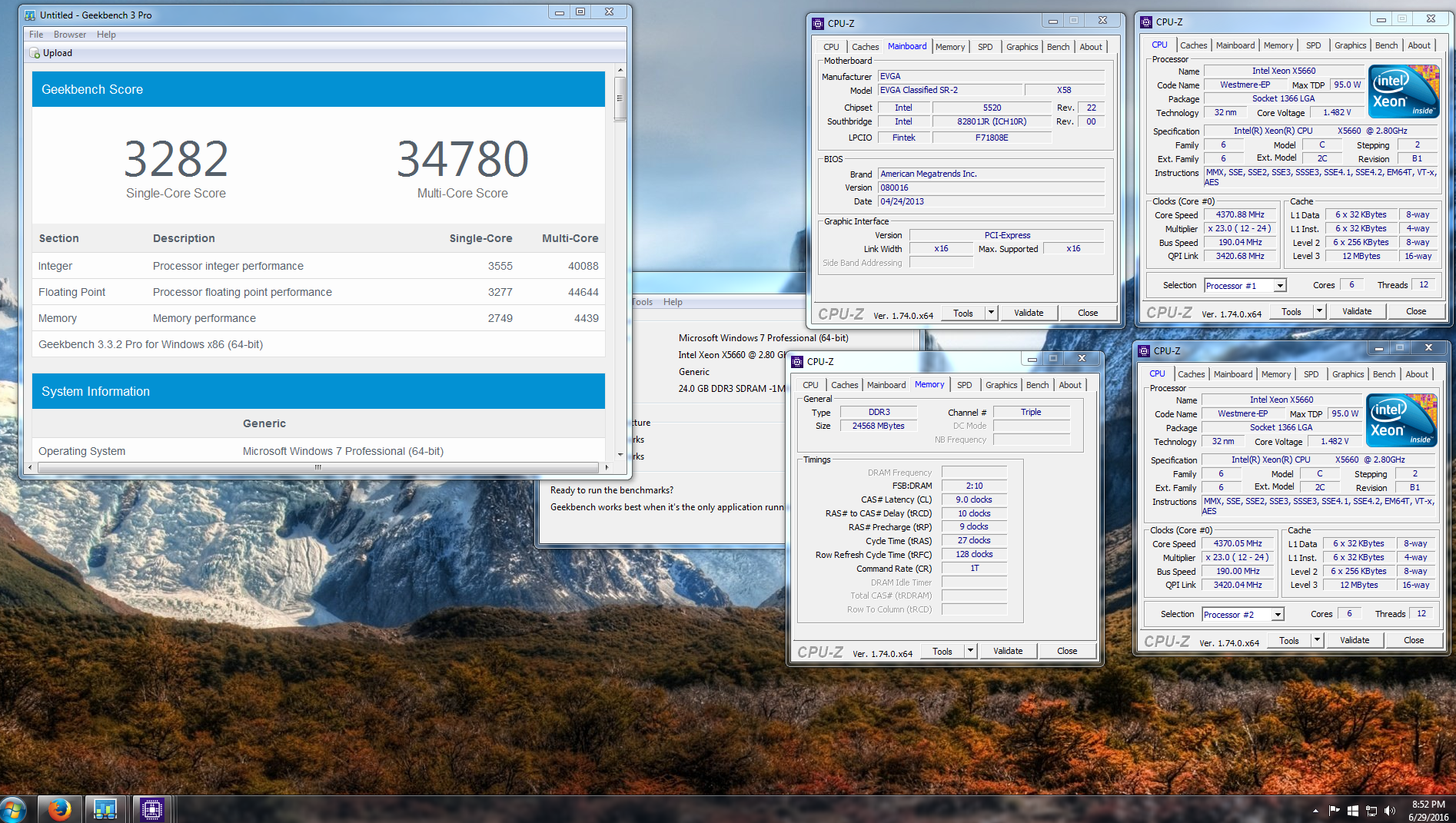Image resolution: width=1456 pixels, height=823 pixels.
Task: Open Tools dropdown arrow in CPU-Z Memory window
Action: point(970,651)
